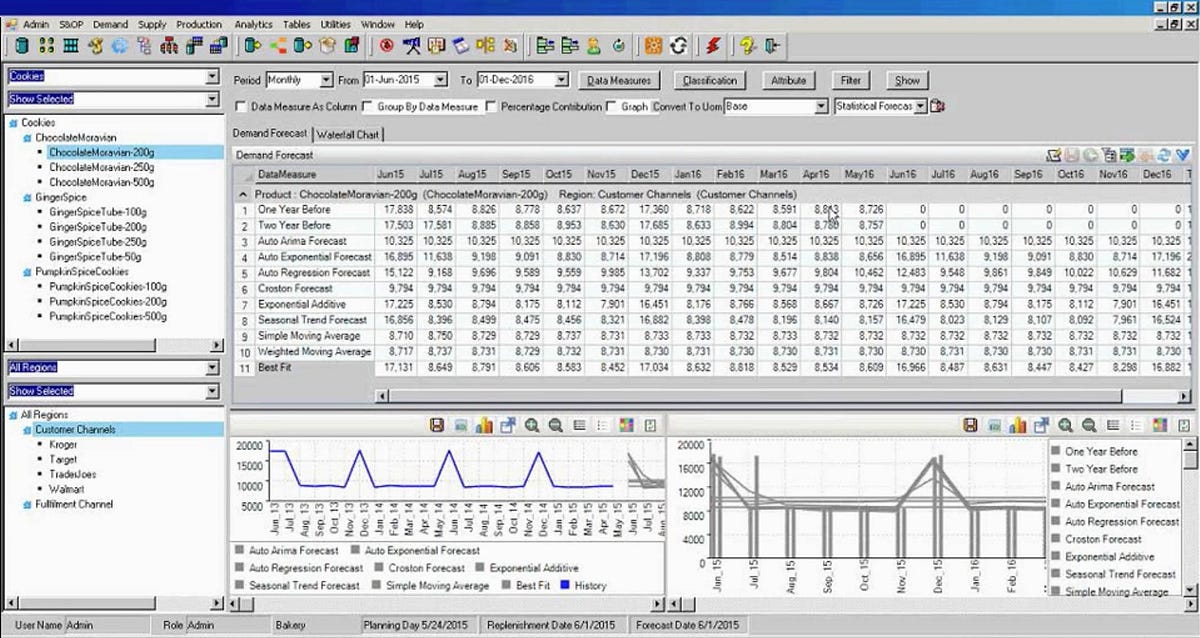Open the Statistical Forecast dropdown
The height and width of the screenshot is (638, 1200).
(x=920, y=106)
